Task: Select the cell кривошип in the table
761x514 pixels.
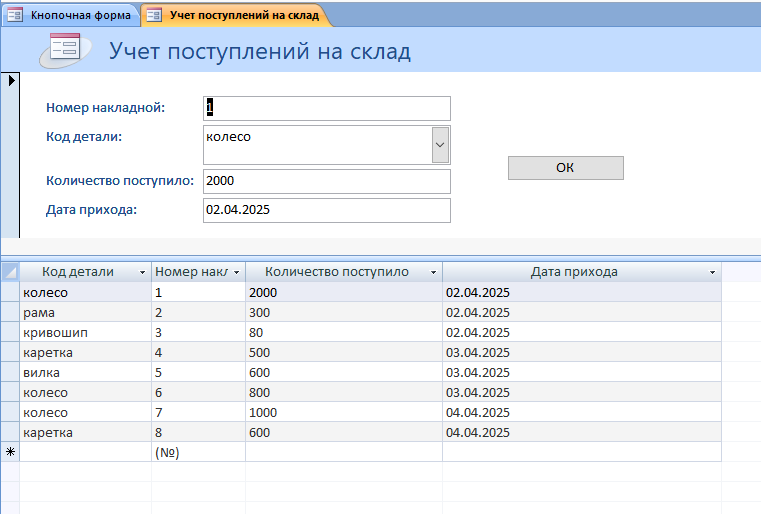Action: point(85,332)
